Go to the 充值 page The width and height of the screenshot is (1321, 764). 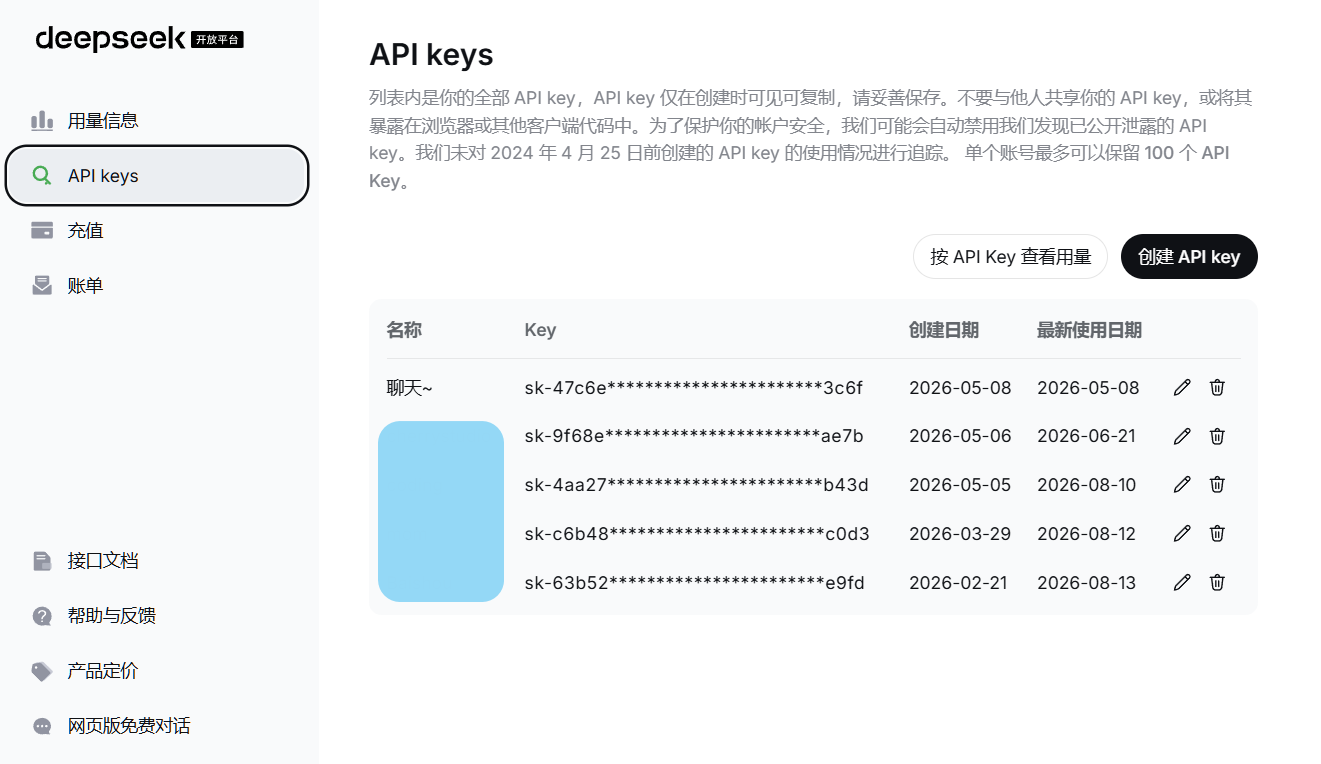coord(157,231)
